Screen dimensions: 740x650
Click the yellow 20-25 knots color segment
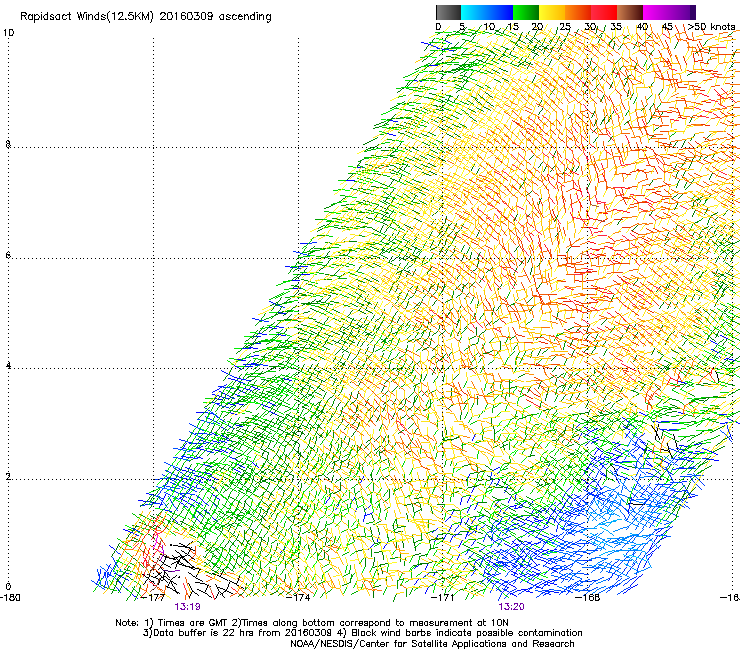pyautogui.click(x=552, y=12)
